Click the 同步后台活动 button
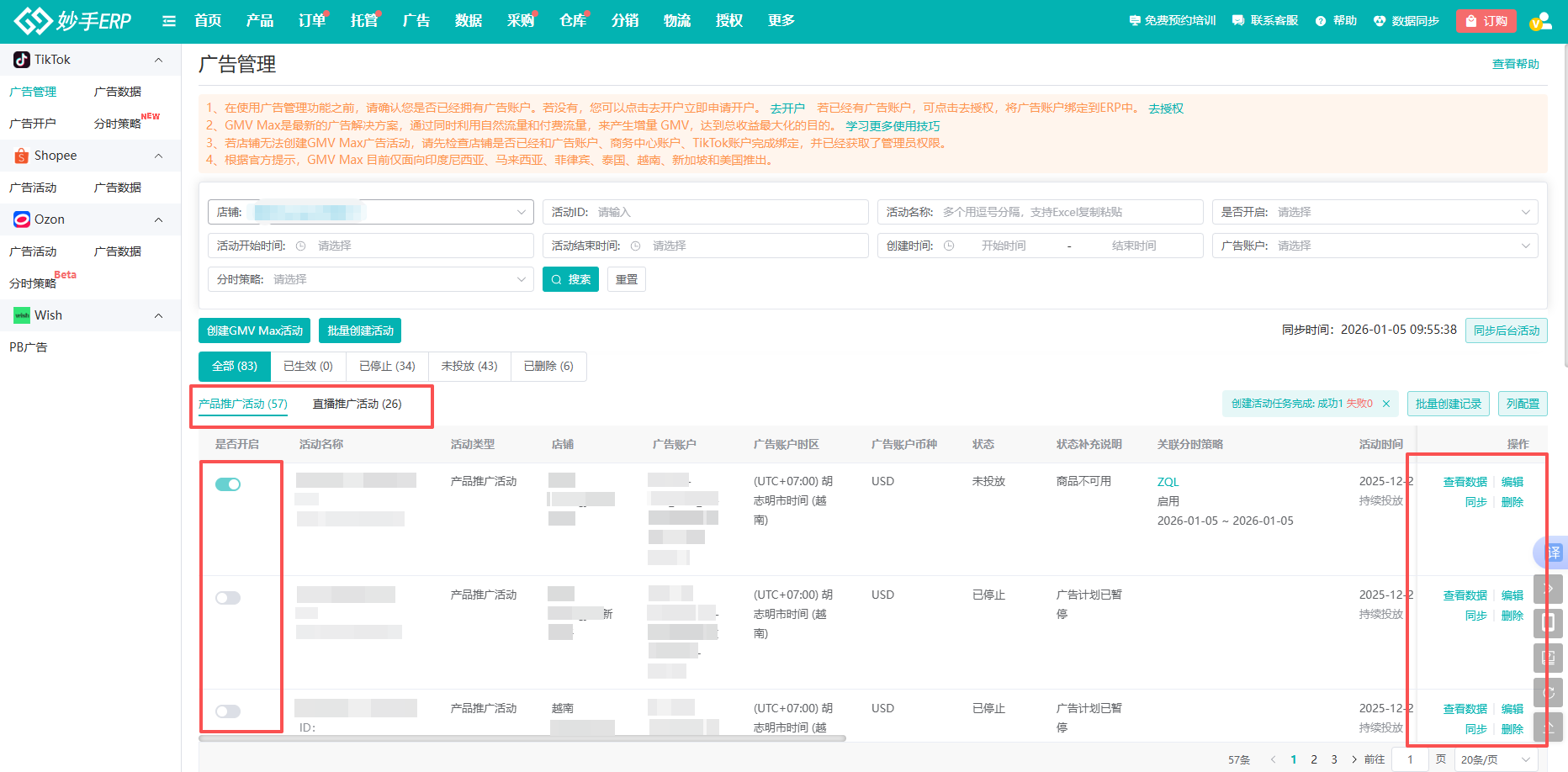The image size is (1568, 772). pyautogui.click(x=1507, y=330)
